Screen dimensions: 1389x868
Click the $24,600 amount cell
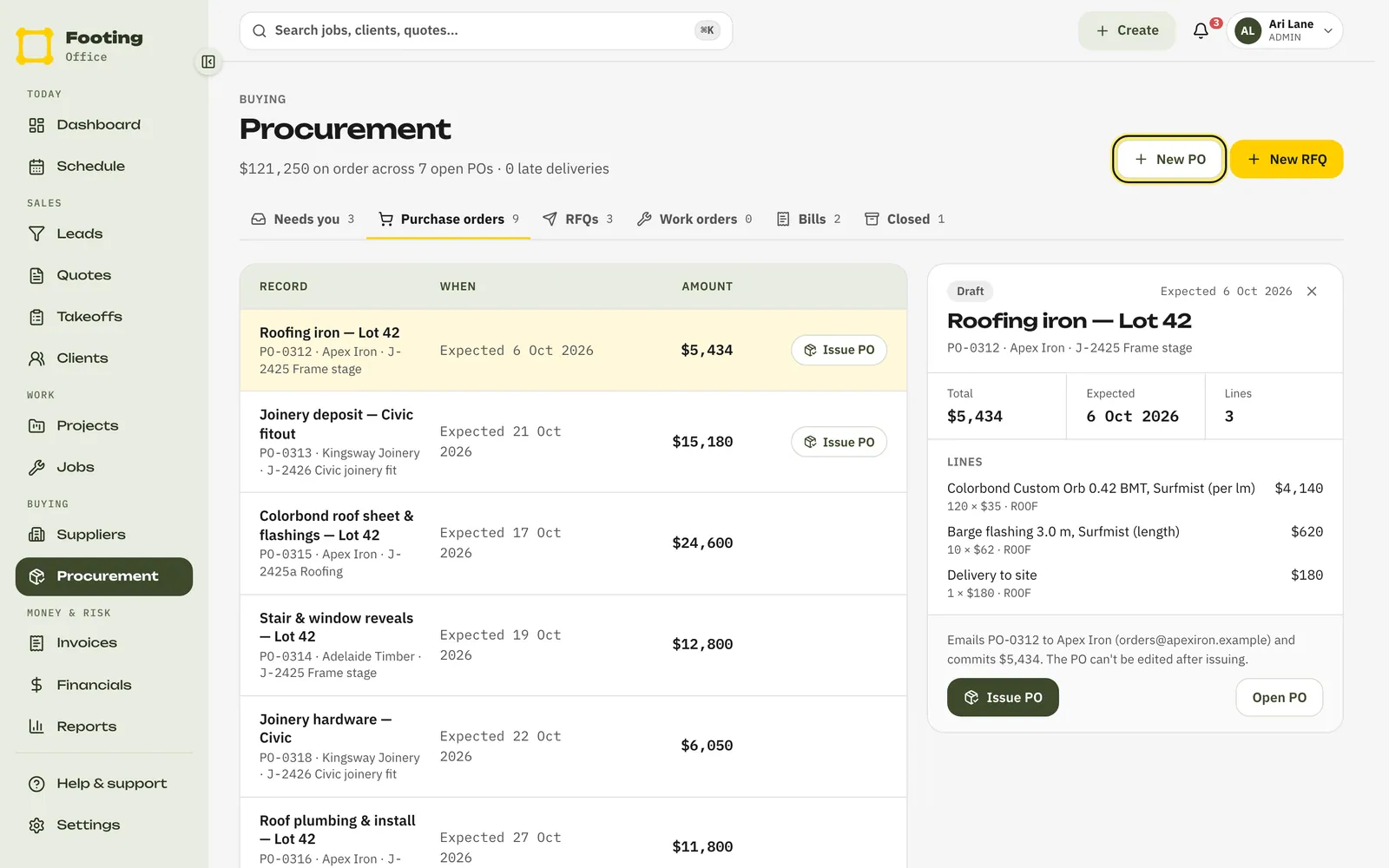pos(702,543)
